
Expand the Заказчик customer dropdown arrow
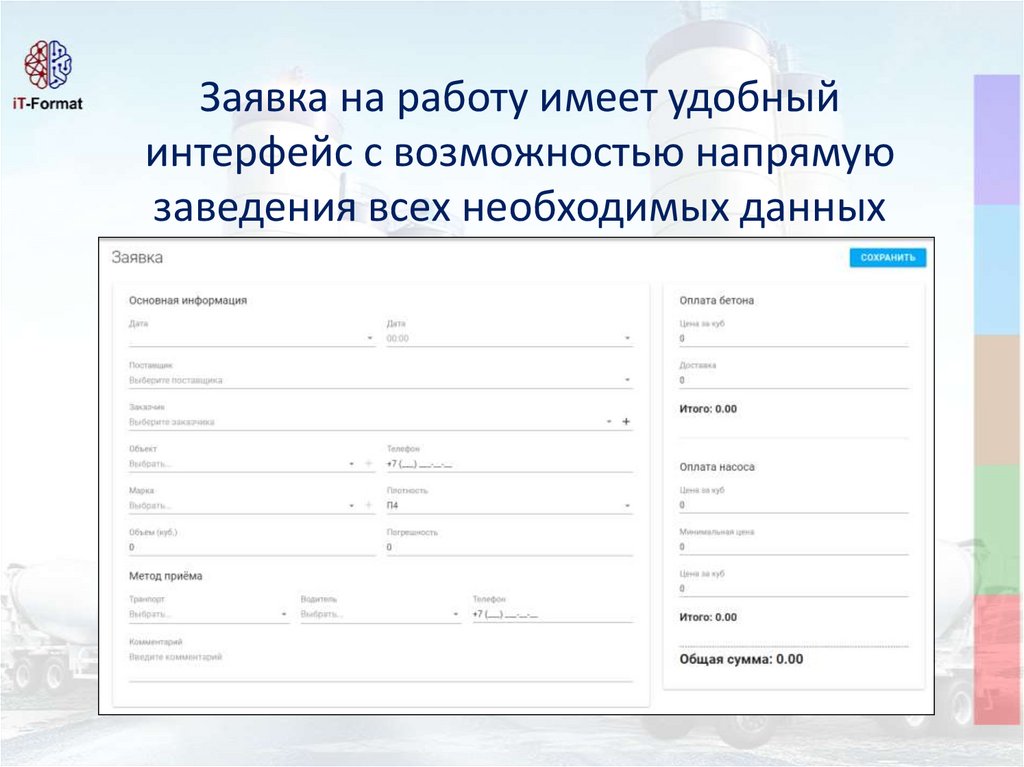tap(608, 422)
